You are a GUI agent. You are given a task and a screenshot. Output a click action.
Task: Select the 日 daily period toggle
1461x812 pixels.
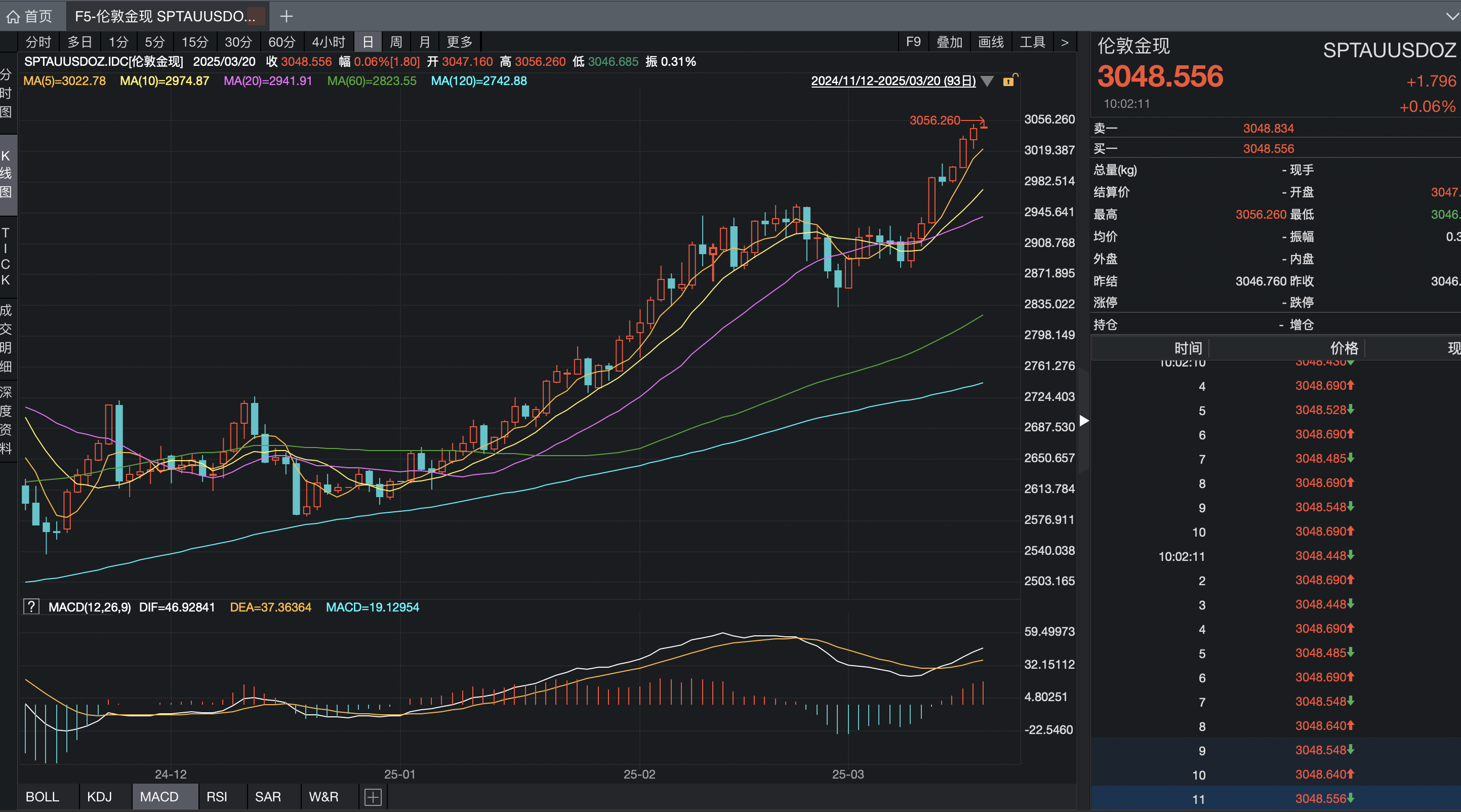pos(368,42)
